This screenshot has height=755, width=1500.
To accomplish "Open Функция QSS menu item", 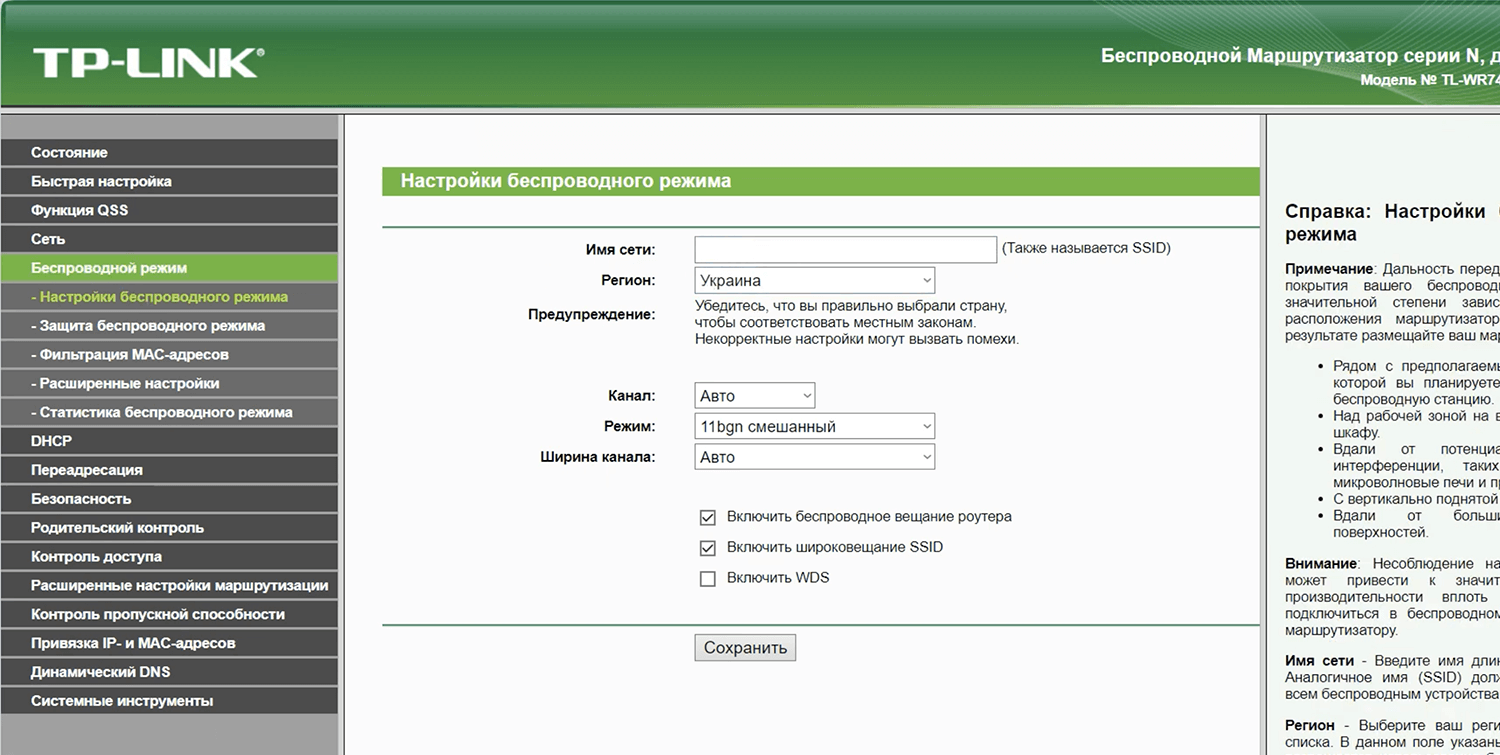I will click(x=79, y=211).
